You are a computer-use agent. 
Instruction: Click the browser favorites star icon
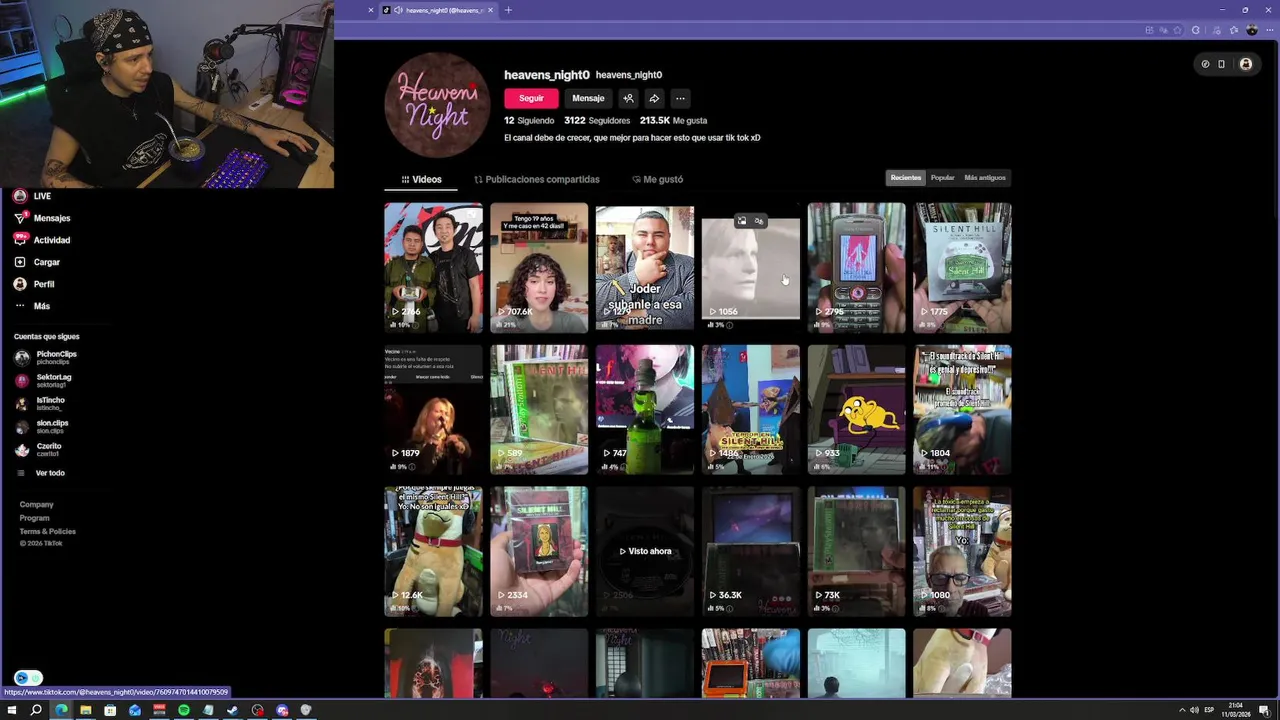1179,31
